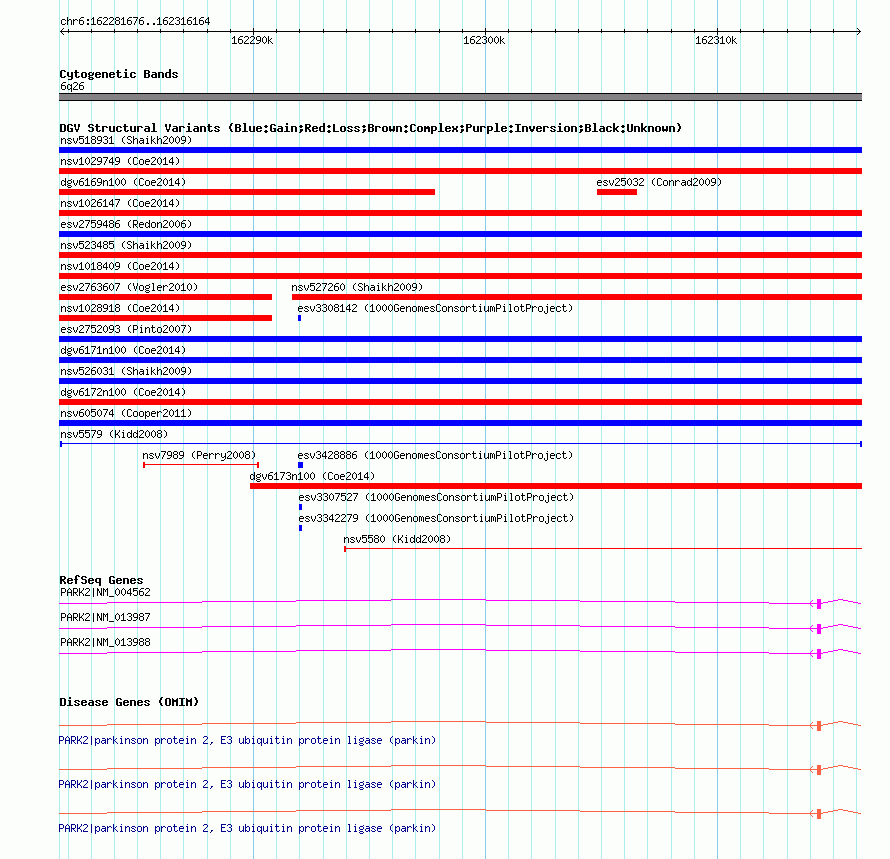Select transcript PARK2|NM_004562
This screenshot has width=890, height=859.
tap(105, 593)
